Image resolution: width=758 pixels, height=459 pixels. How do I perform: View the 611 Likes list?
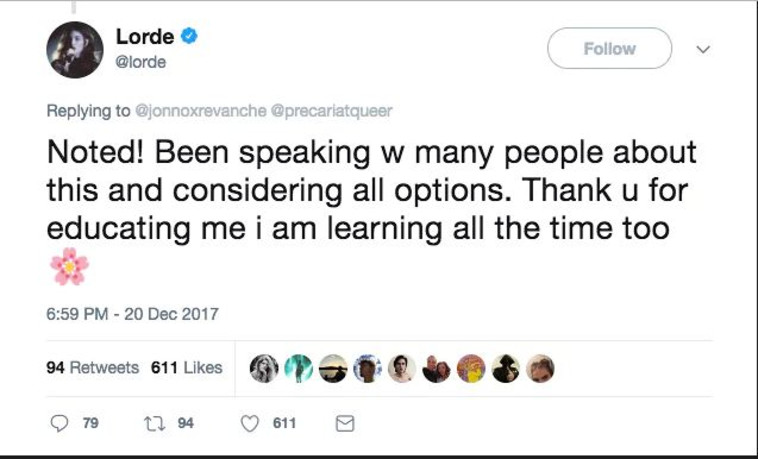[x=186, y=367]
